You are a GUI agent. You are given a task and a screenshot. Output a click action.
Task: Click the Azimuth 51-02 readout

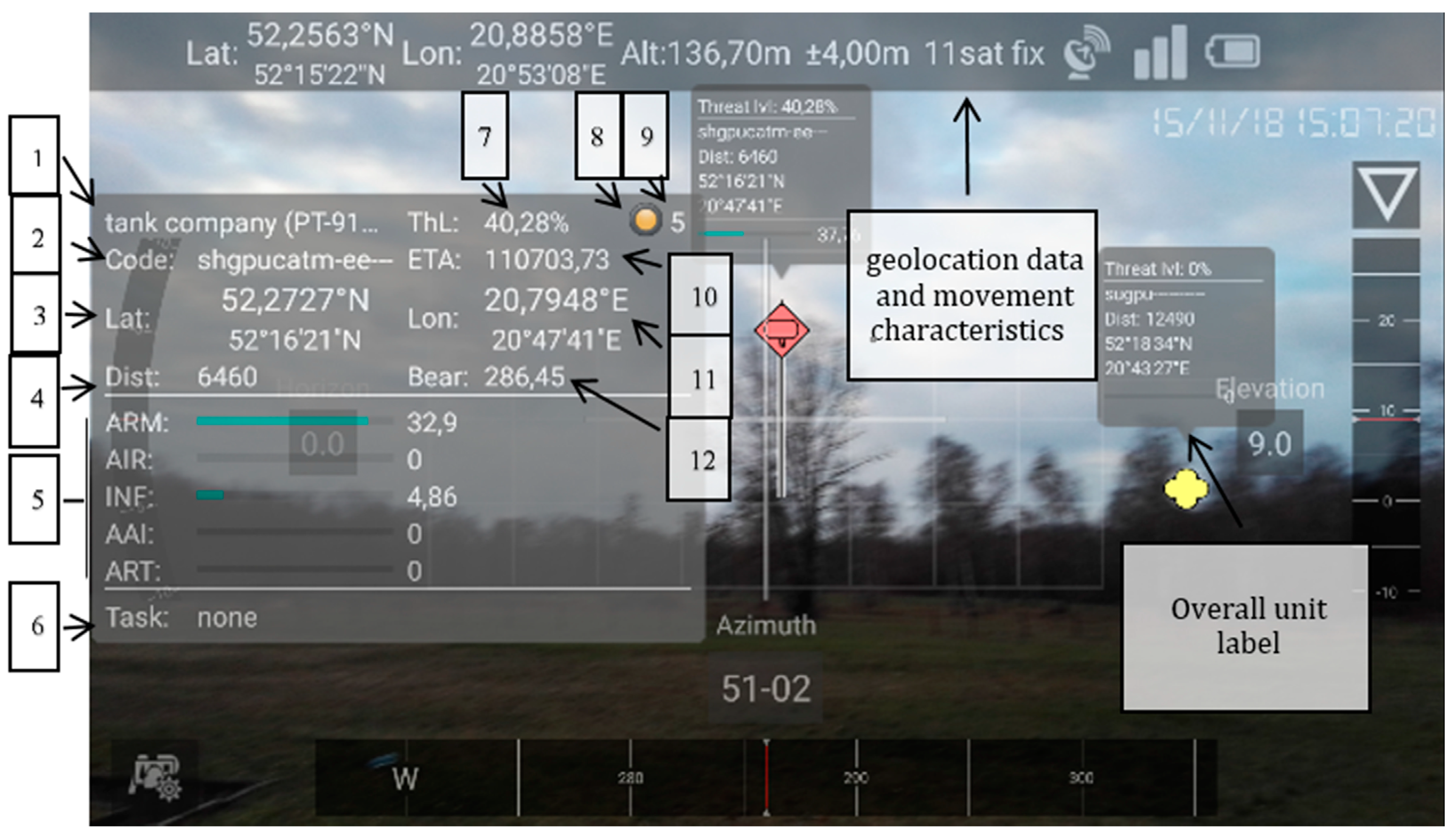click(x=766, y=688)
